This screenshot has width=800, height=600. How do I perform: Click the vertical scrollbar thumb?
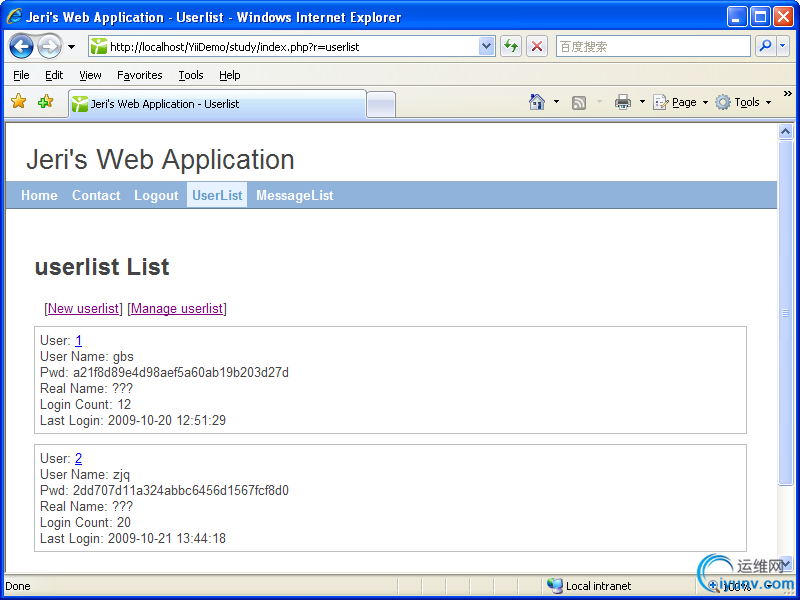(786, 313)
